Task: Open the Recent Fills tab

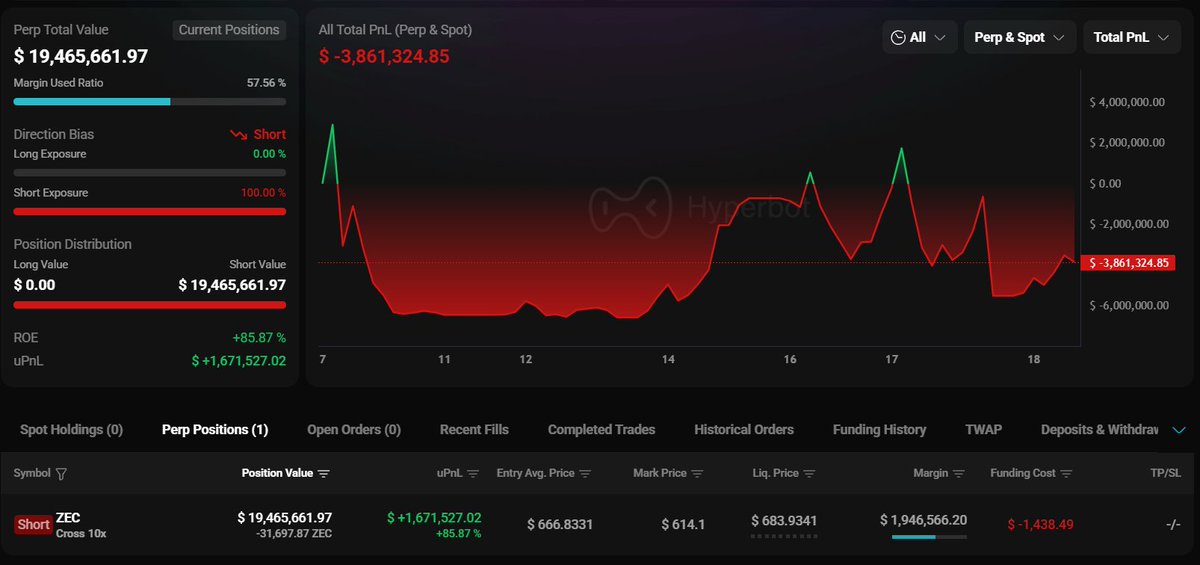Action: pyautogui.click(x=474, y=430)
